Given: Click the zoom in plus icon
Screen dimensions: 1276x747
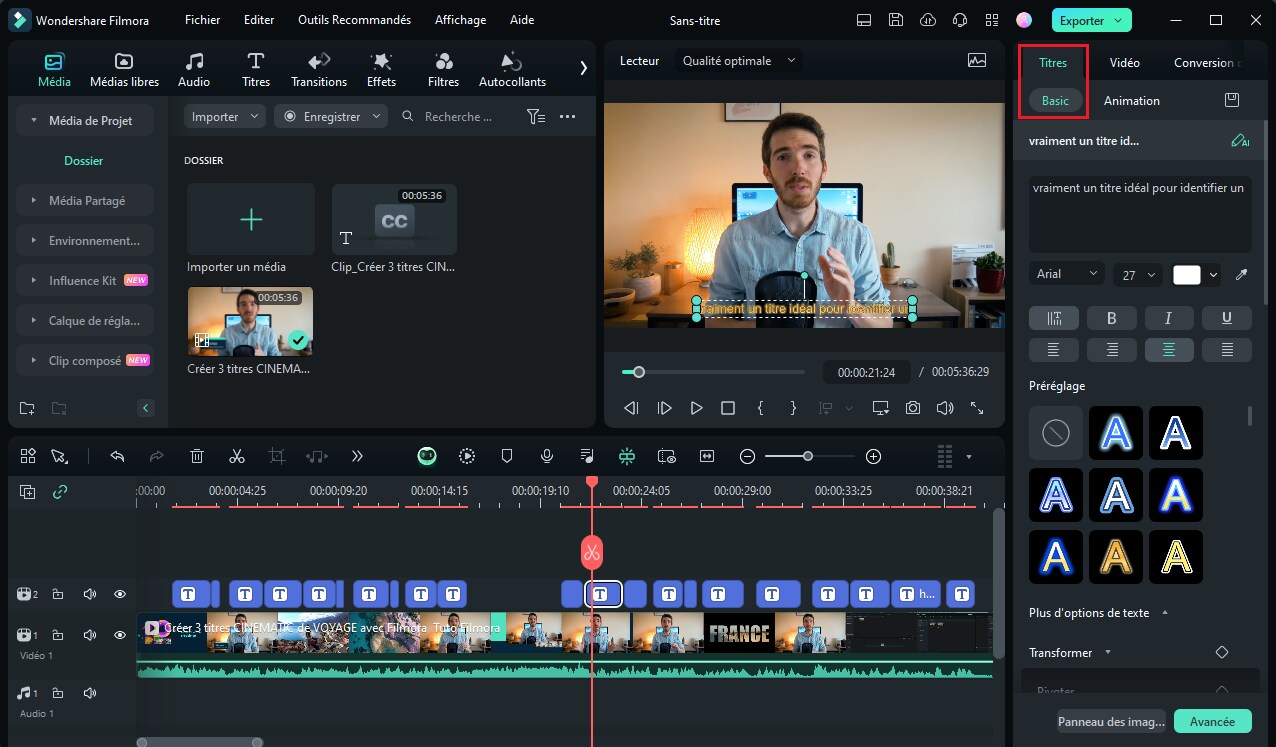Looking at the screenshot, I should coord(873,456).
